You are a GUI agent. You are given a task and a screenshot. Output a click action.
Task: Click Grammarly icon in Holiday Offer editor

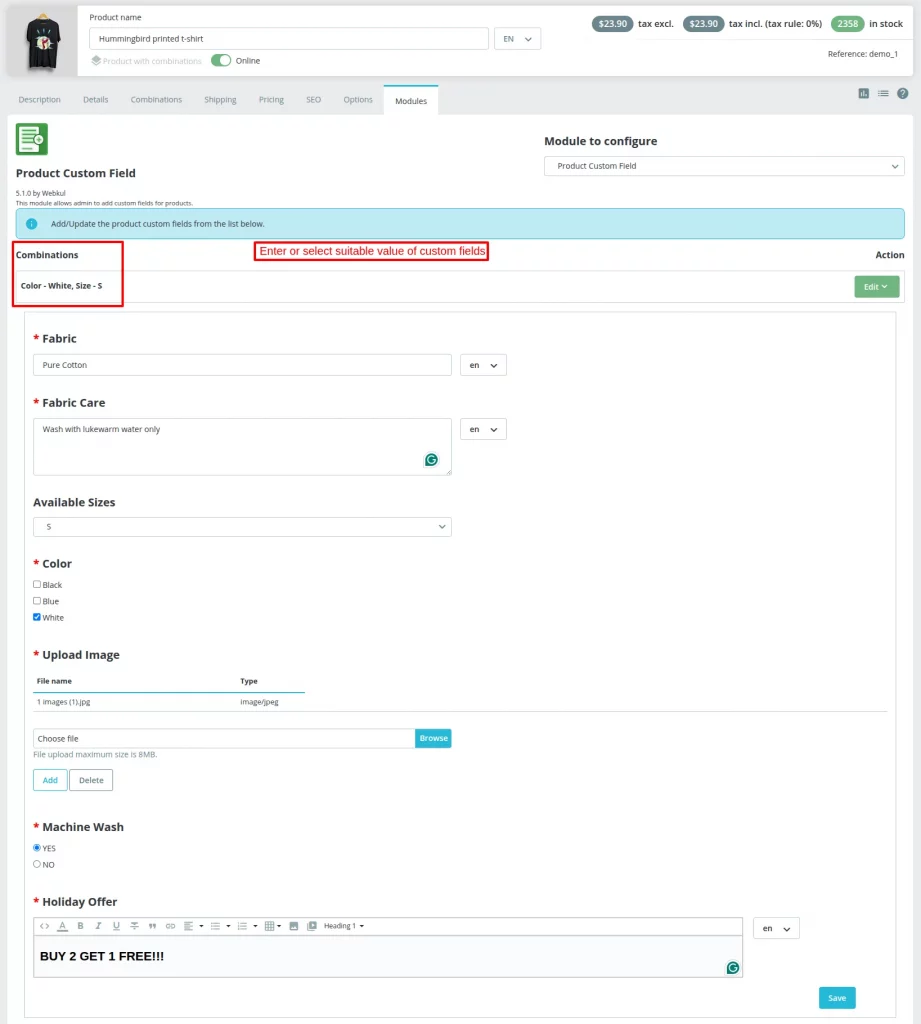coord(733,967)
